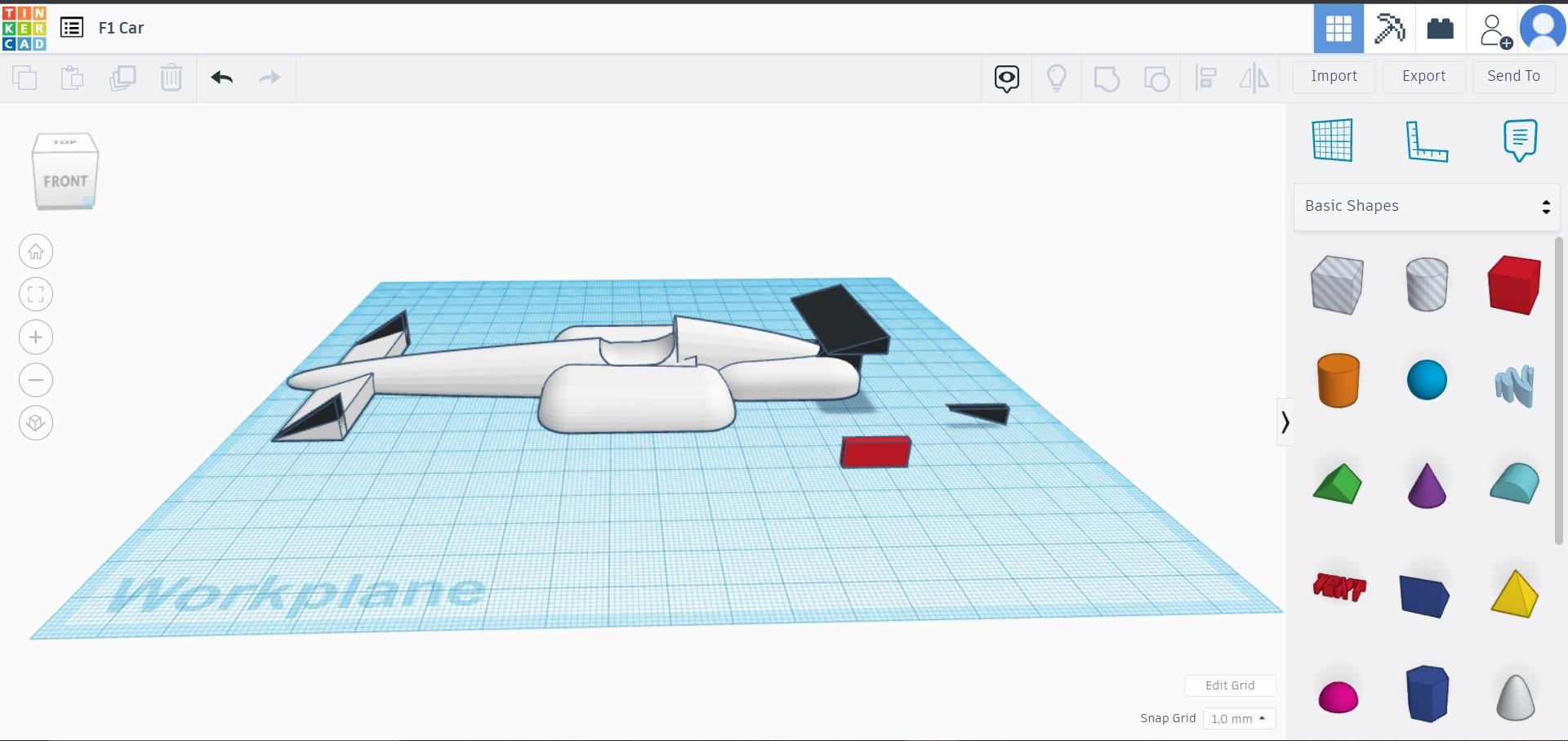
Task: Pick the yellow Pyramid shape
Action: (x=1515, y=593)
